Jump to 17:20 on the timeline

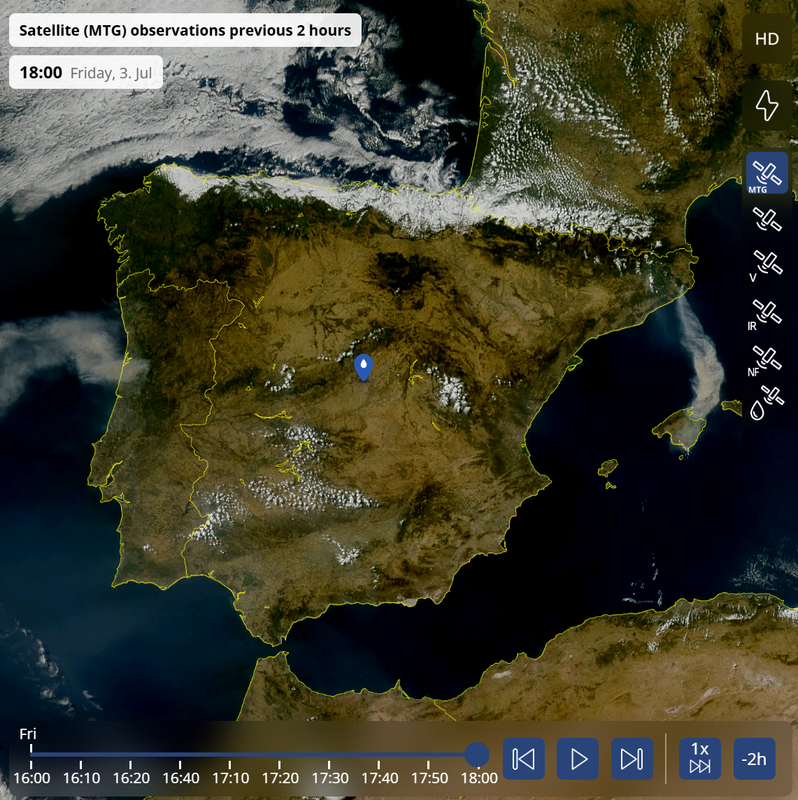tap(280, 778)
